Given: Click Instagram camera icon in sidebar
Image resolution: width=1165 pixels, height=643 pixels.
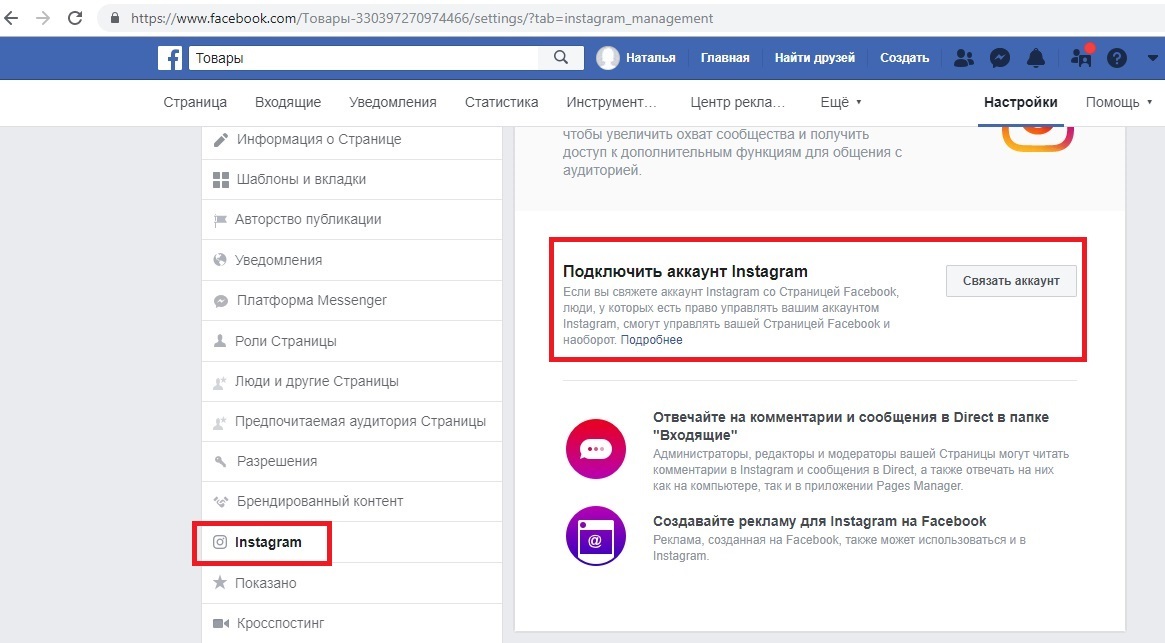Looking at the screenshot, I should tap(220, 542).
